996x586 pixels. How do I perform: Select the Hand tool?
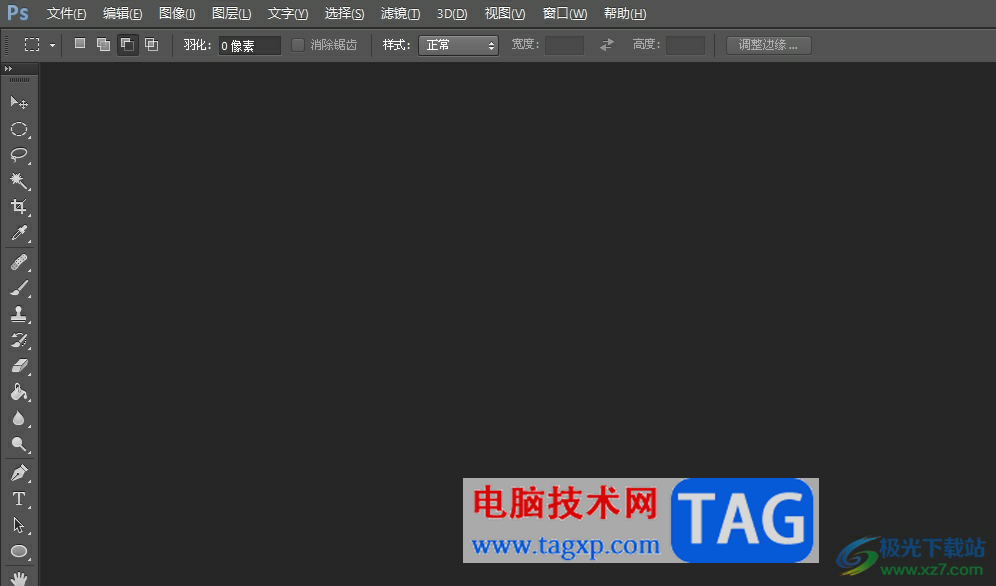(x=19, y=578)
